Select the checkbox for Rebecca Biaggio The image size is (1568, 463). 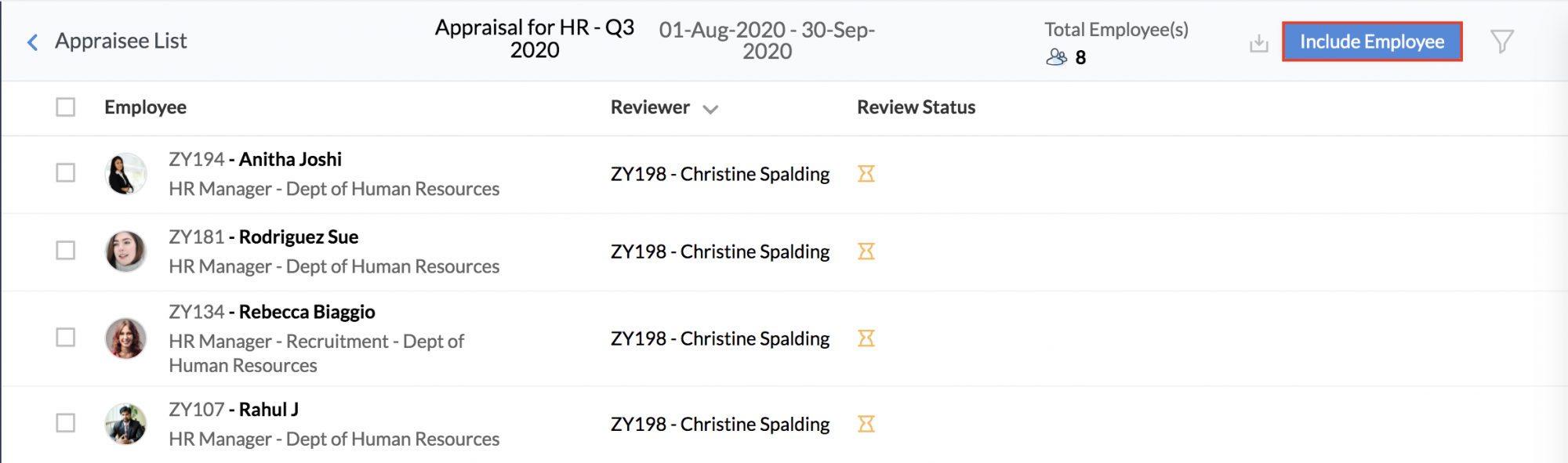coord(66,338)
